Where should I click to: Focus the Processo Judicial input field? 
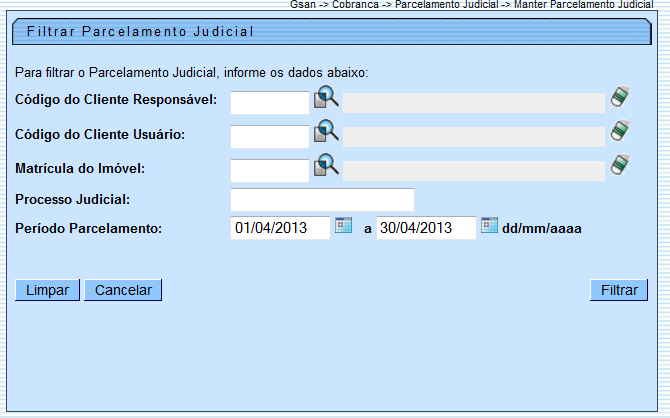[322, 200]
